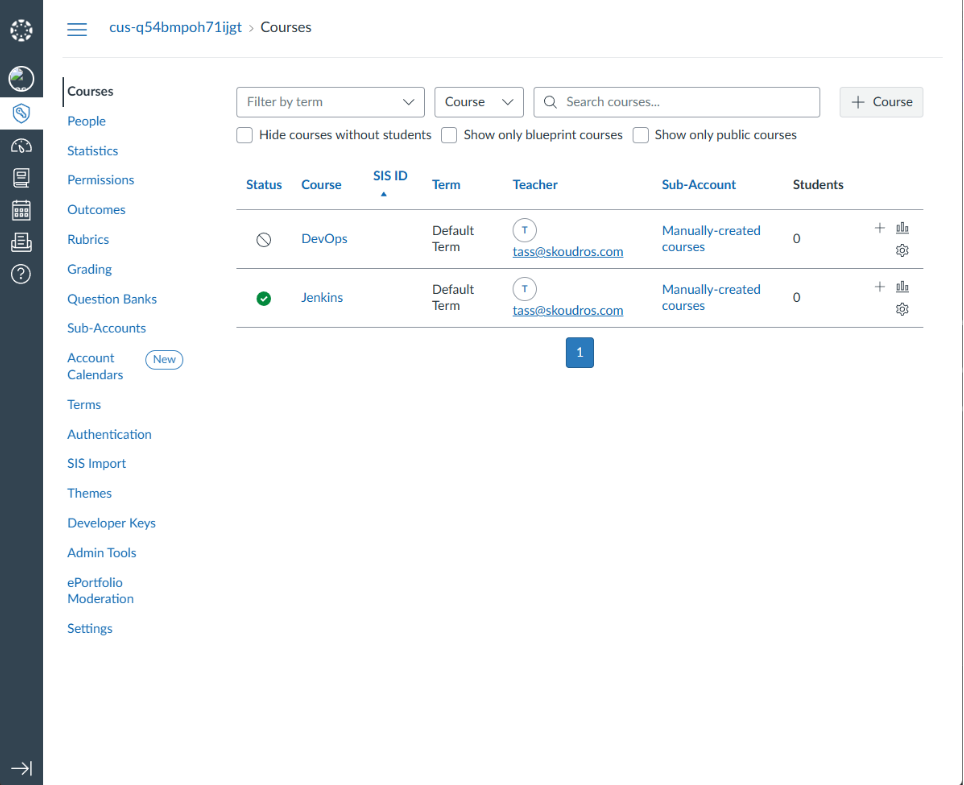Toggle the hamburger account menu
This screenshot has height=785, width=964.
pyautogui.click(x=77, y=29)
